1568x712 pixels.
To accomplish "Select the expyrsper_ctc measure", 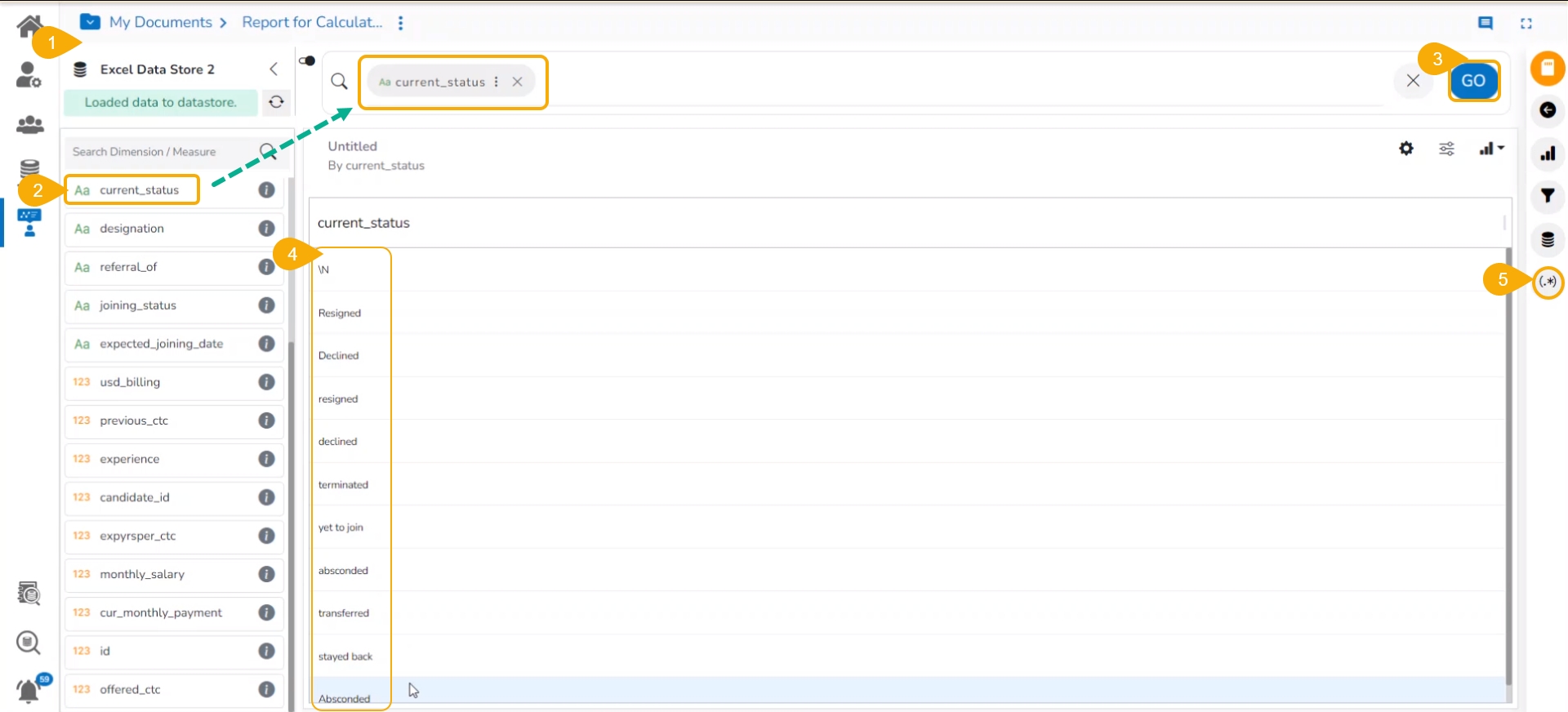I will tap(138, 536).
